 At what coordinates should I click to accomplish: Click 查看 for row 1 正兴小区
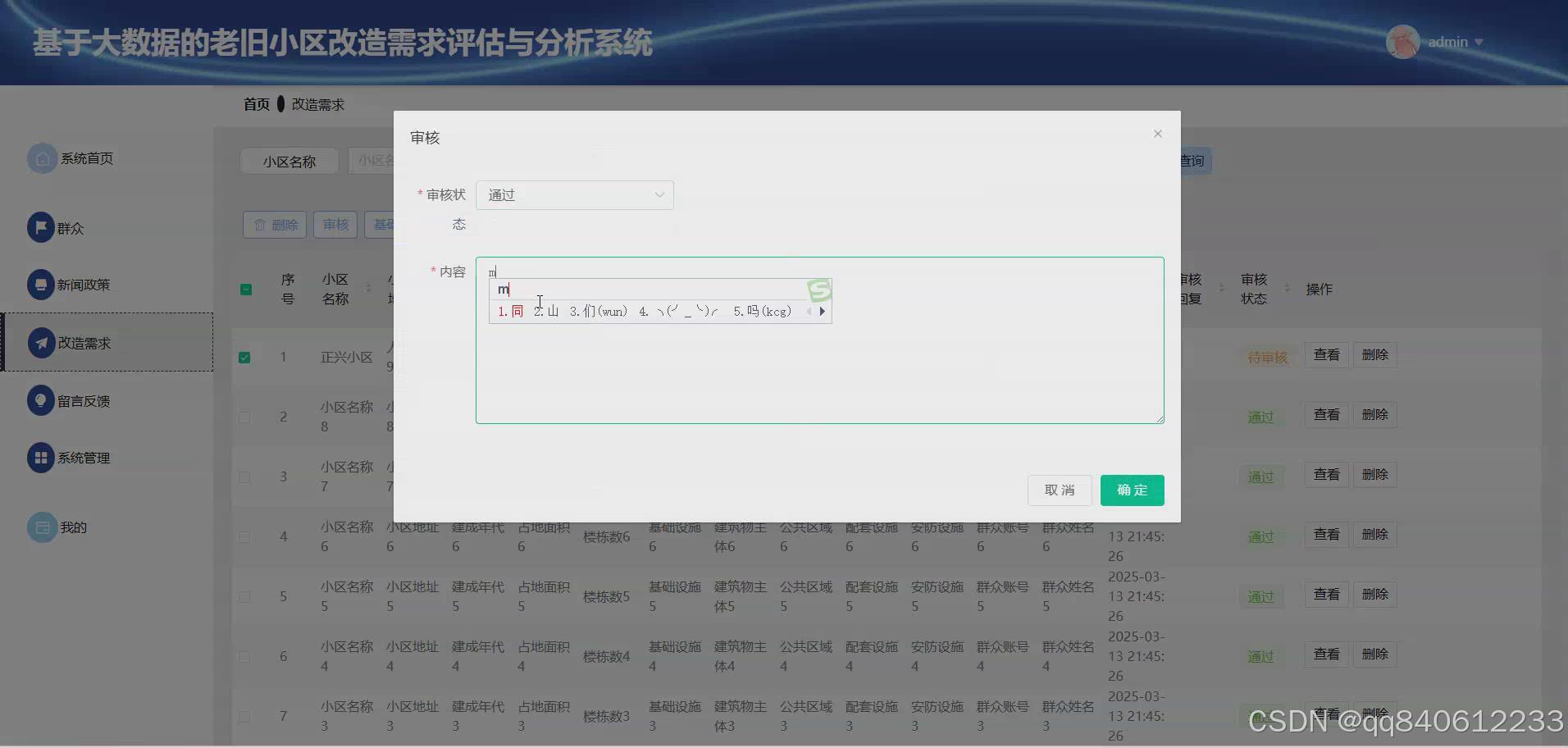[1326, 355]
